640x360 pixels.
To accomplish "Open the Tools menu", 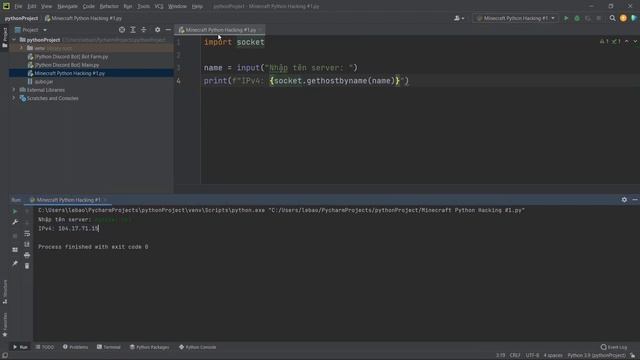I will (x=143, y=7).
